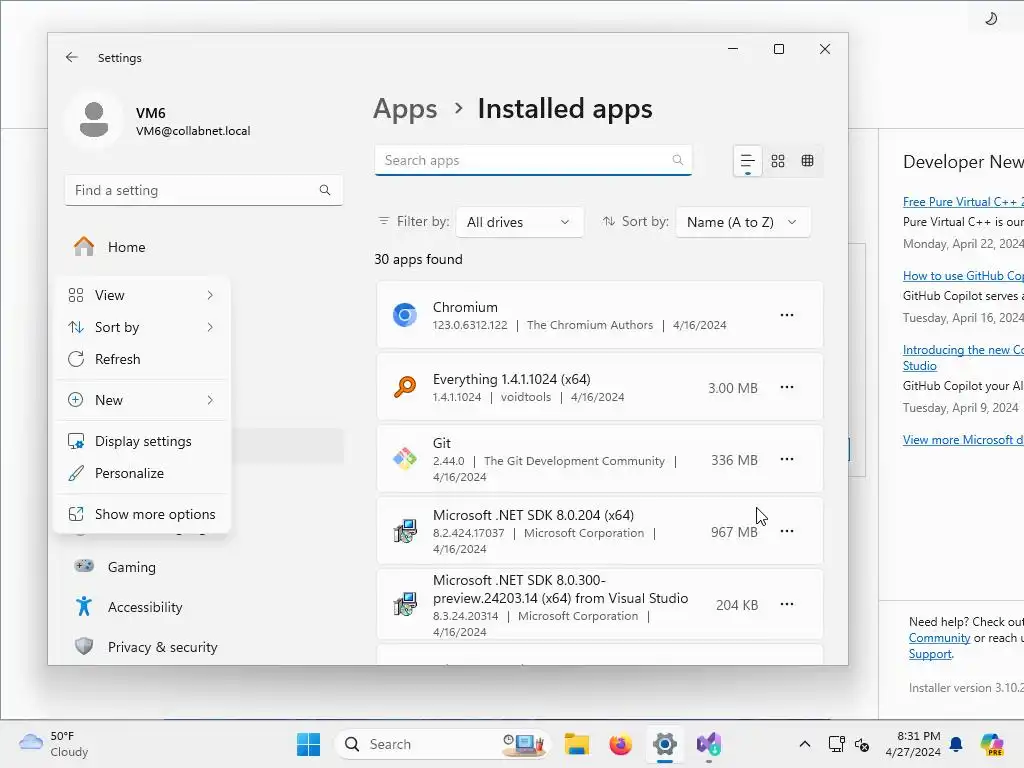Click the Apps breadcrumb link
Screen dimensions: 1024x768
(405, 109)
